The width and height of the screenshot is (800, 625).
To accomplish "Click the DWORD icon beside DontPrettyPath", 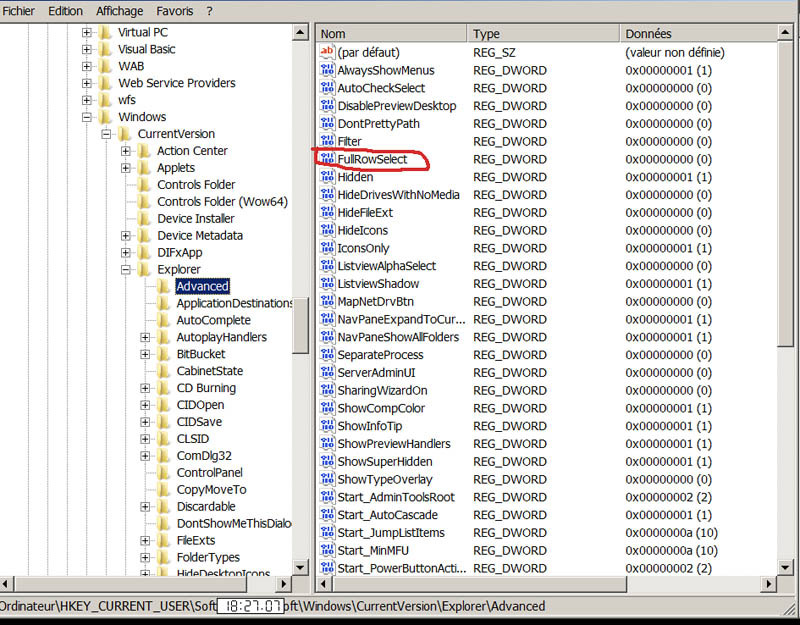I will coord(327,123).
